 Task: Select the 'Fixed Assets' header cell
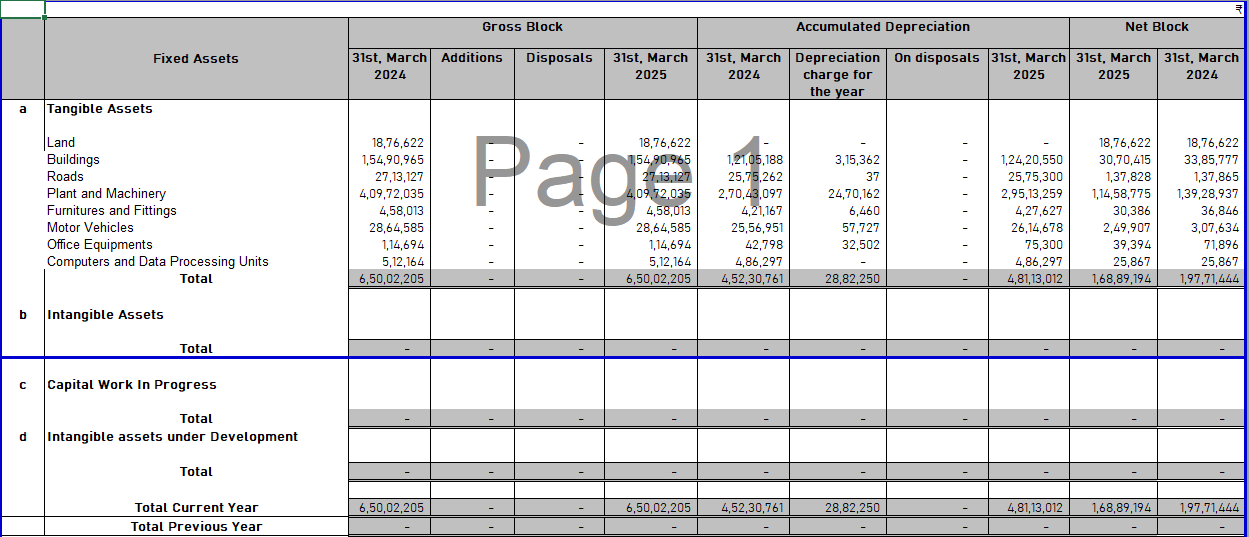coord(196,59)
